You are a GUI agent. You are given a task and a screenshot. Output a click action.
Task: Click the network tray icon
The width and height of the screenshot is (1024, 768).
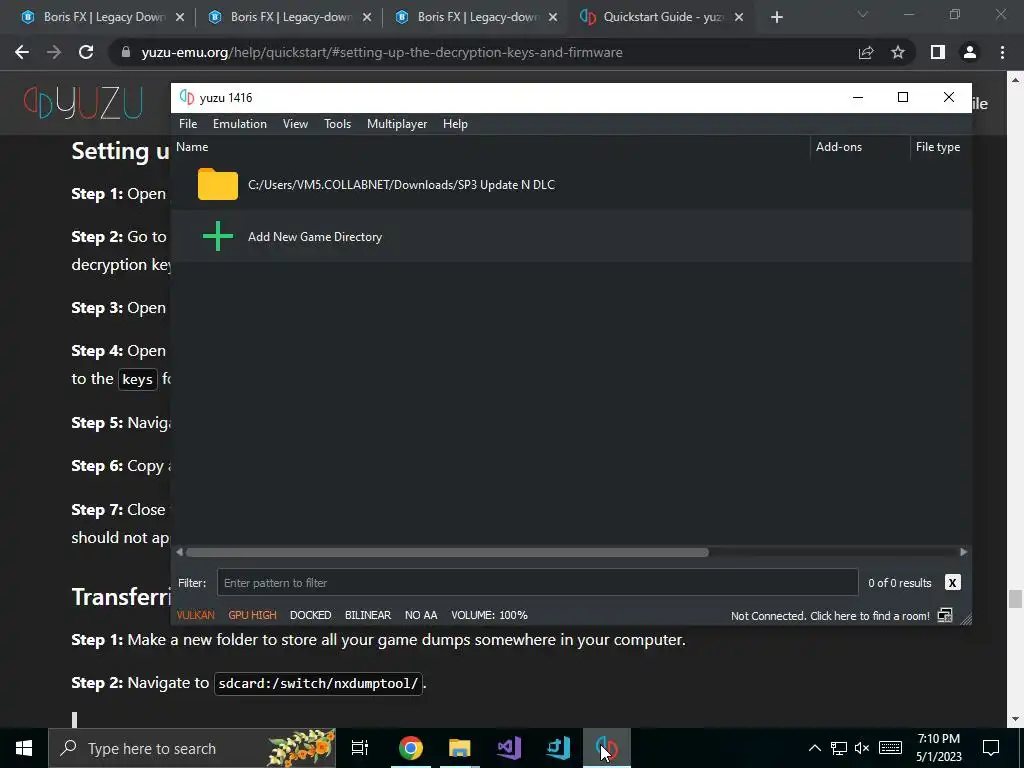[839, 748]
